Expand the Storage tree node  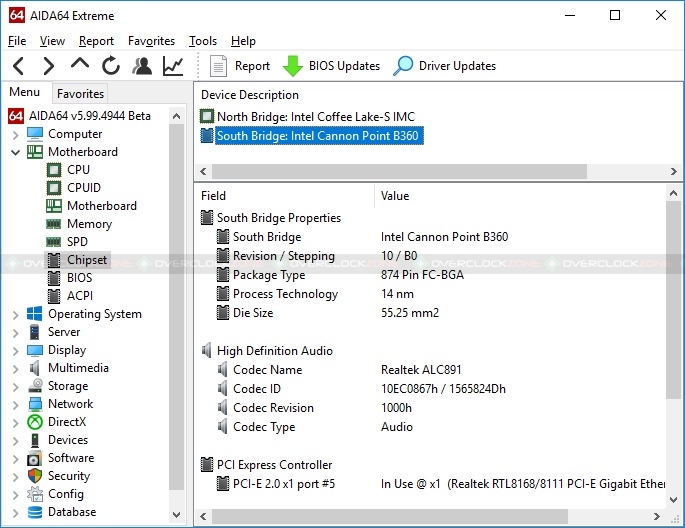(16, 387)
